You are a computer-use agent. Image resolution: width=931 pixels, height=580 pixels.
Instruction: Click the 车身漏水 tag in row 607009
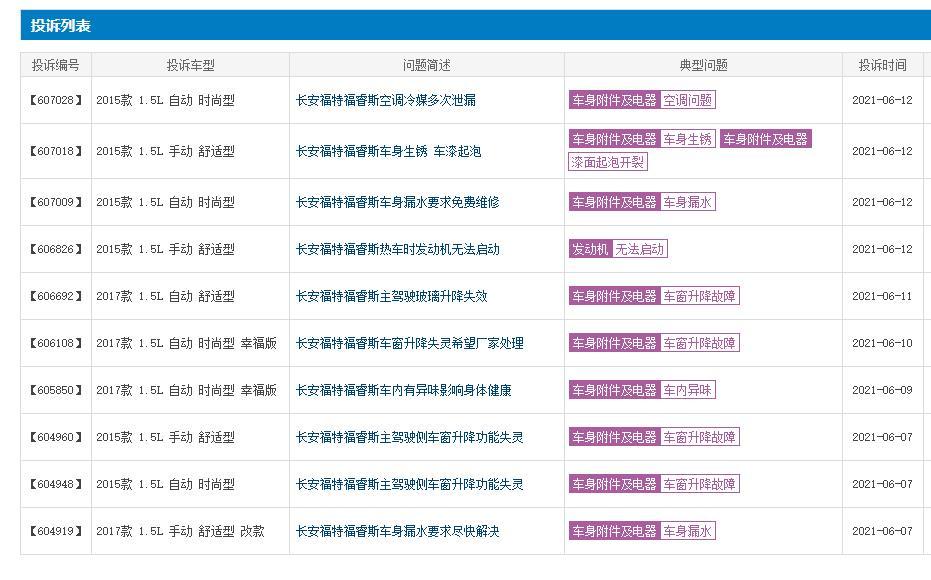(x=688, y=202)
